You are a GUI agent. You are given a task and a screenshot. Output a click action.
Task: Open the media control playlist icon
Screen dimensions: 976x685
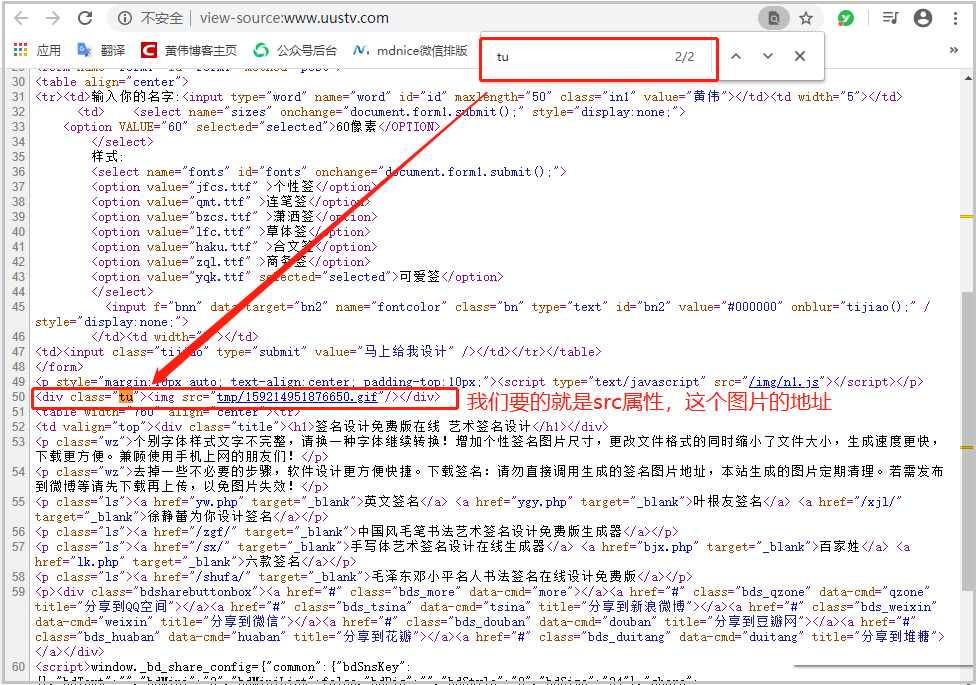(891, 18)
